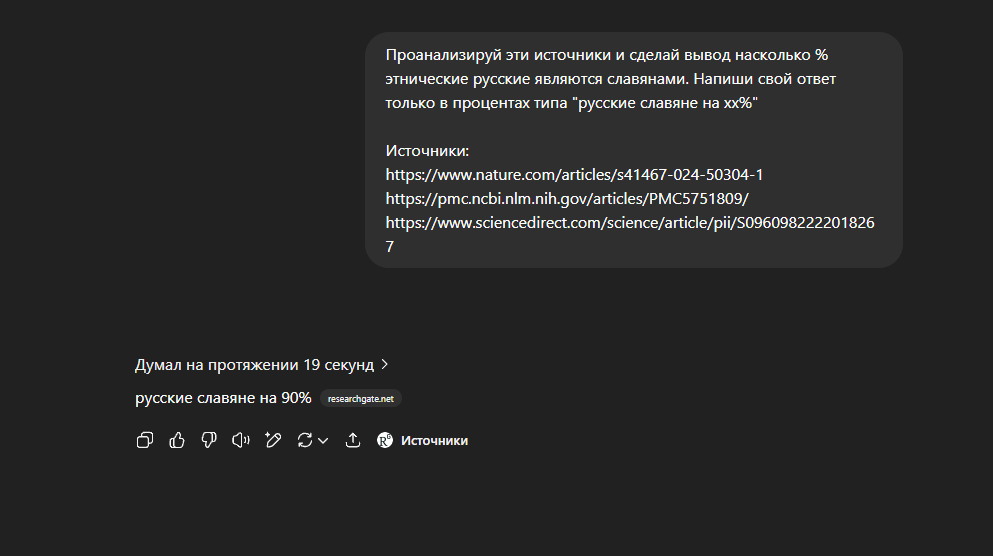Image resolution: width=993 pixels, height=556 pixels.
Task: Click the quoted phrase "русские славяне на xx%"
Action: [x=661, y=102]
